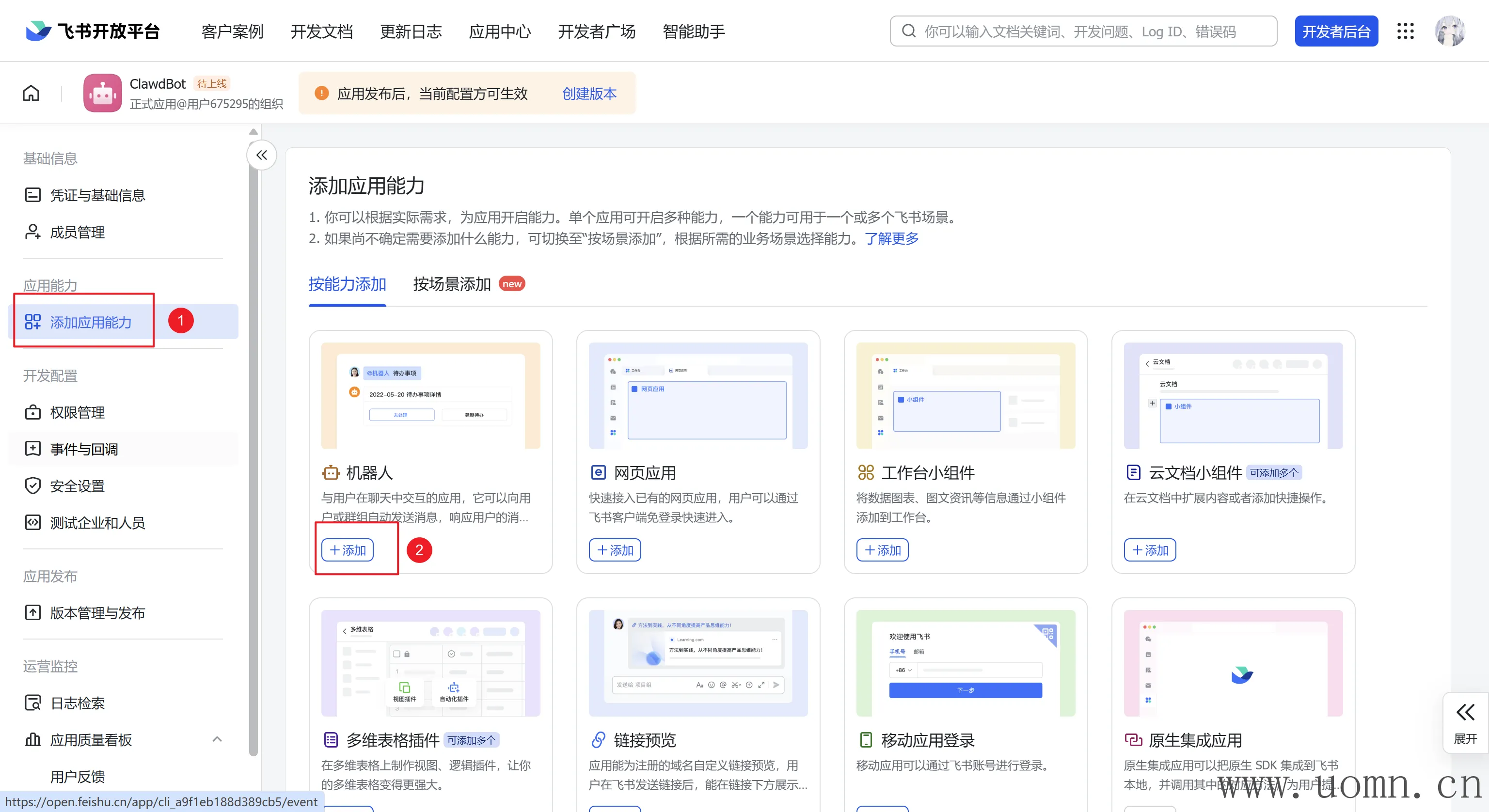The height and width of the screenshot is (812, 1489).
Task: Open the apps grid icon in header
Action: tap(1405, 31)
